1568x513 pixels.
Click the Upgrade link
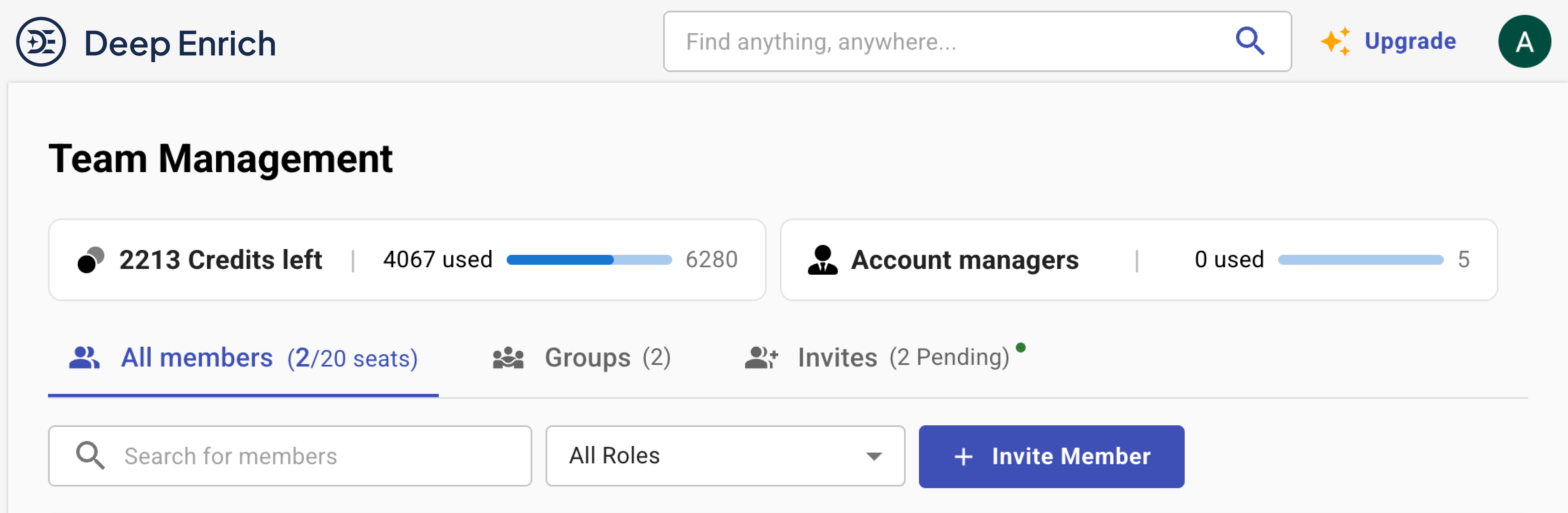click(1410, 41)
